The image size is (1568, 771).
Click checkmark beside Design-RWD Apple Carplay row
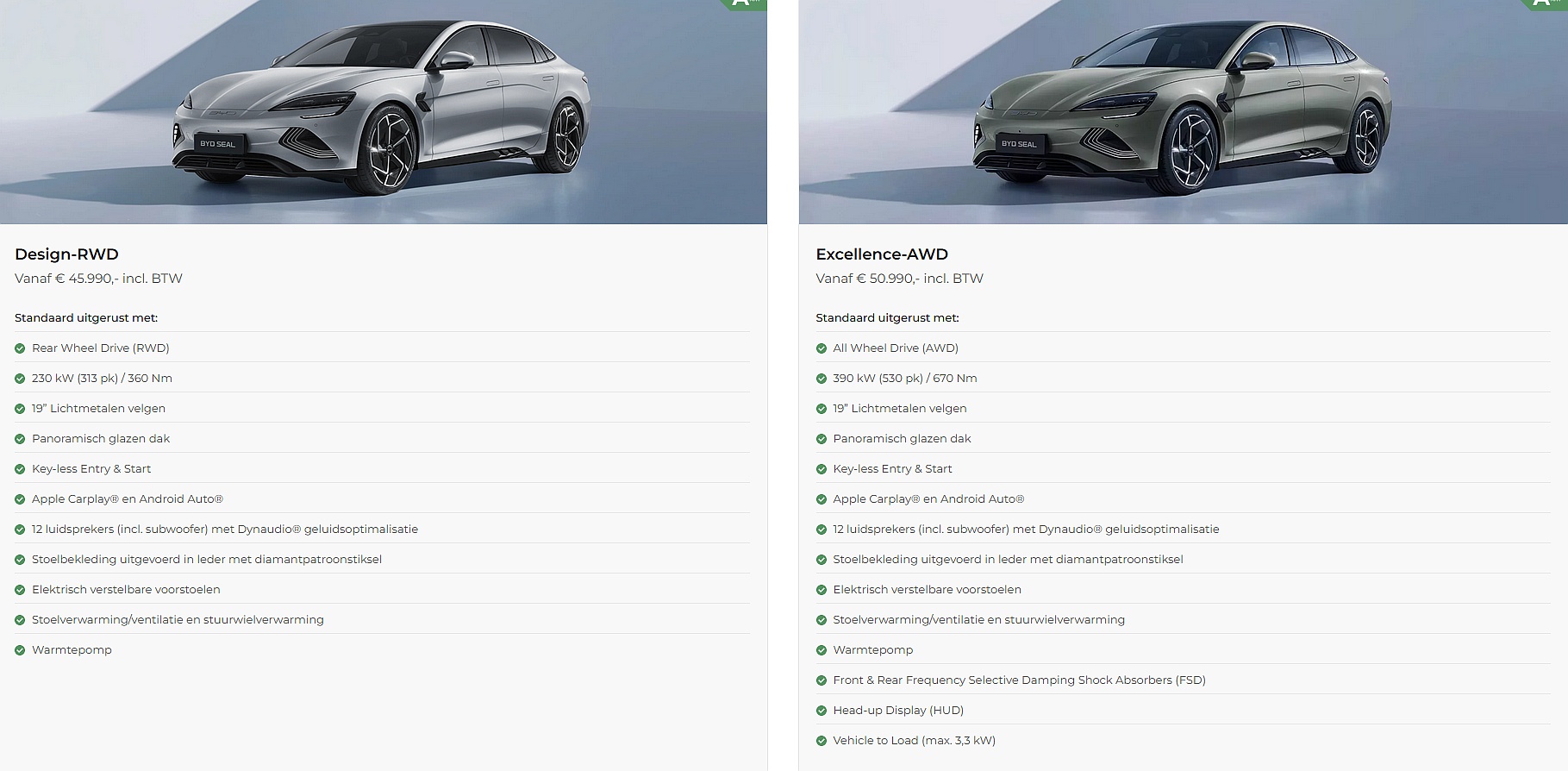20,499
